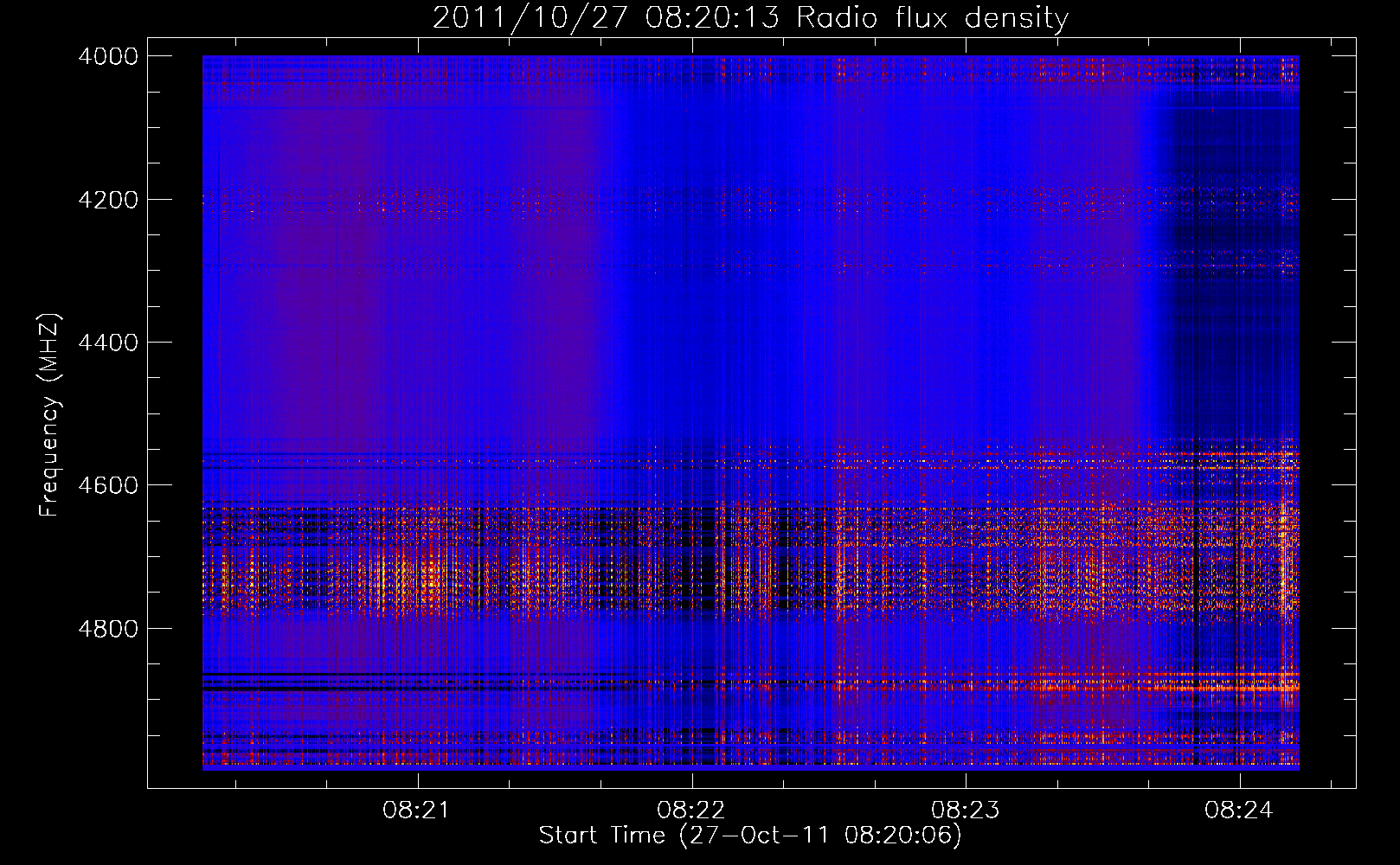Click the 'Frequency (MHZ)' y-axis title

pos(50,415)
